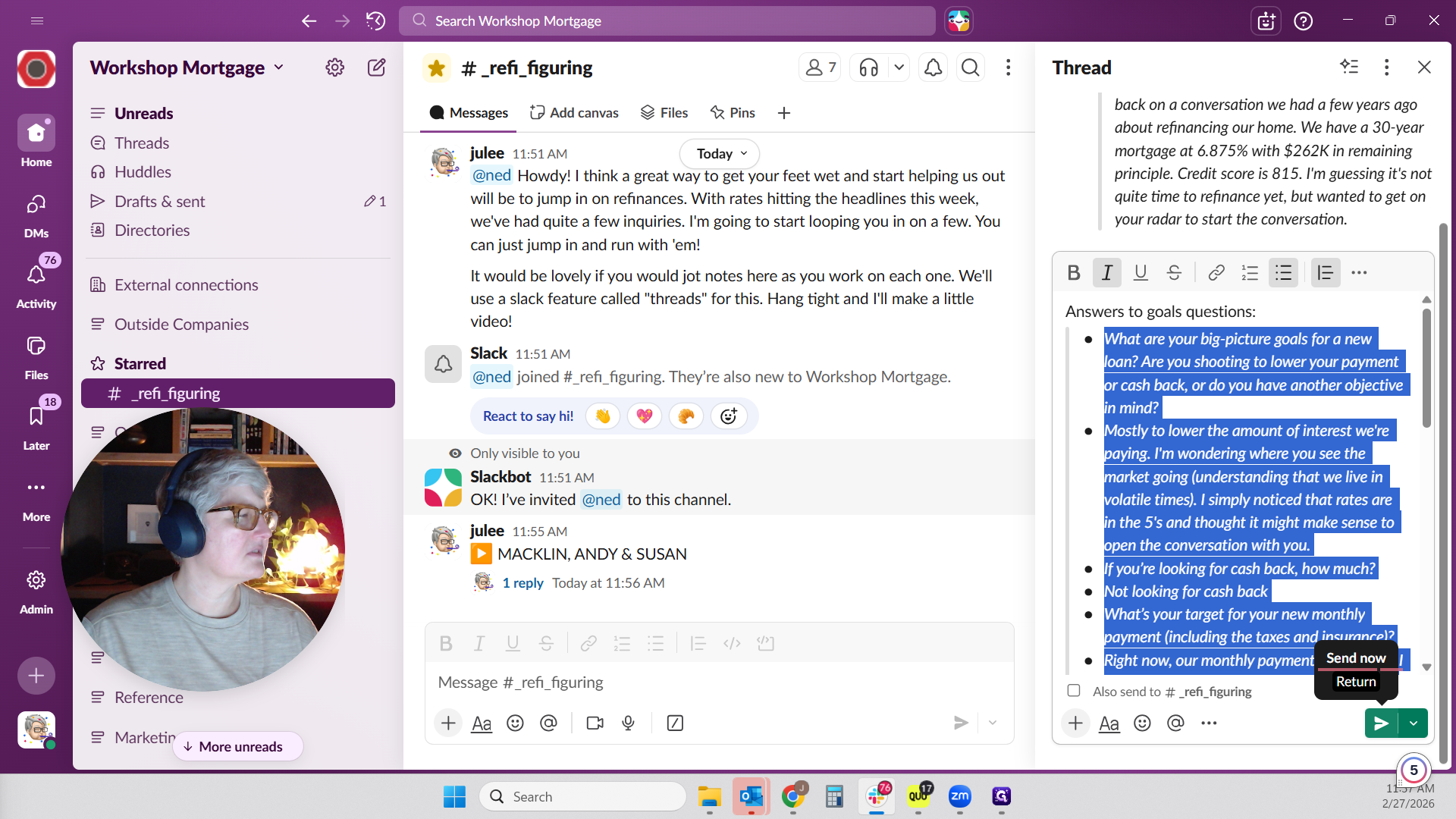Toggle bulleted list in the thread reply
Viewport: 1456px width, 819px height.
1283,273
